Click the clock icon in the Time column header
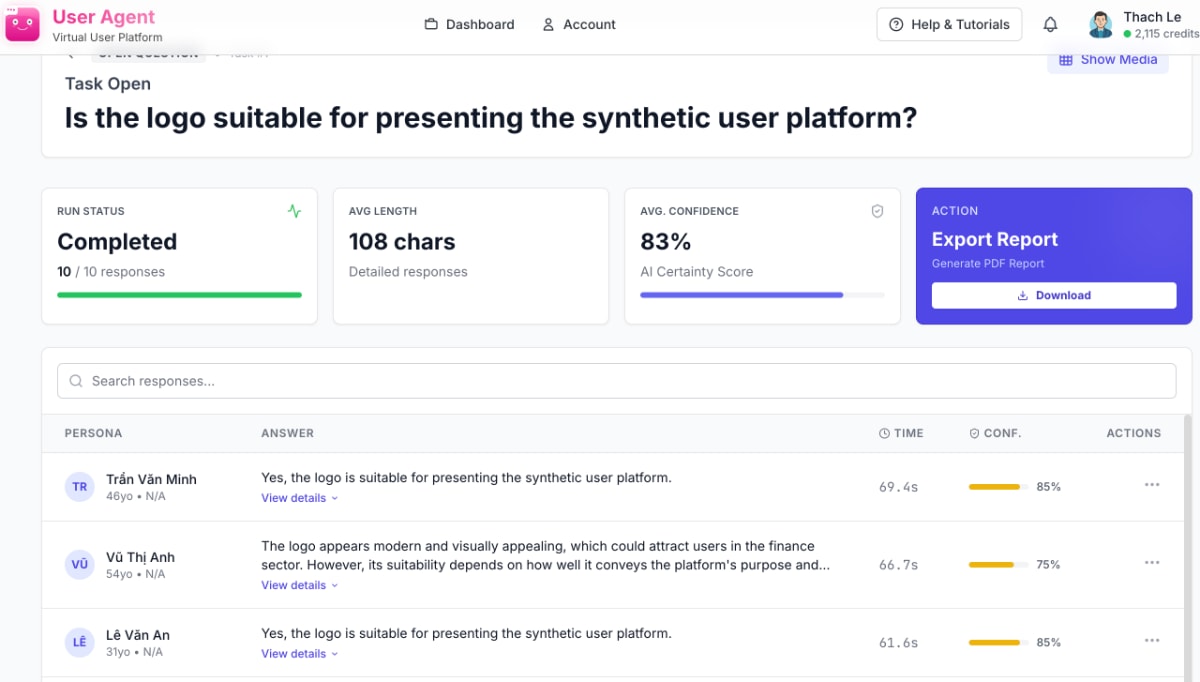The image size is (1200, 682). click(x=884, y=433)
